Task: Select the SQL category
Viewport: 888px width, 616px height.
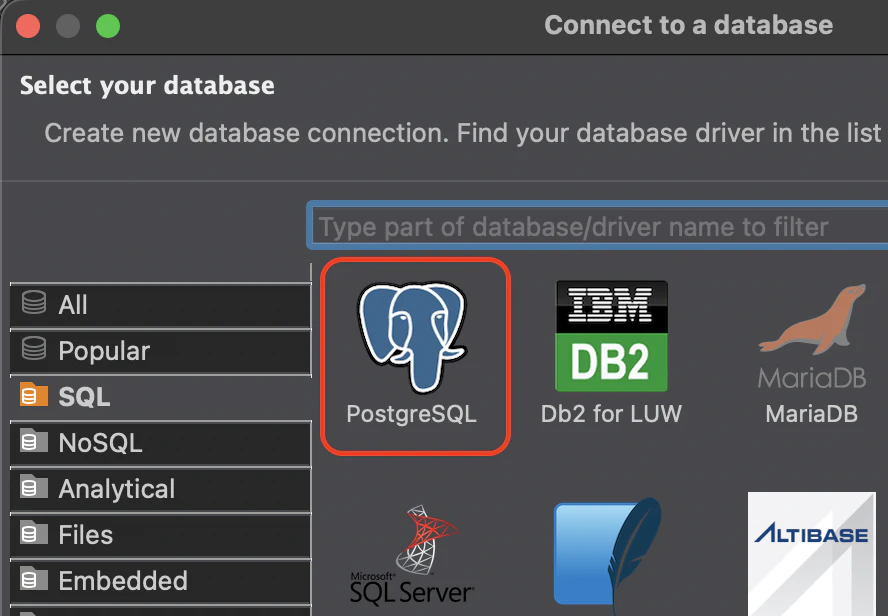Action: pos(161,397)
